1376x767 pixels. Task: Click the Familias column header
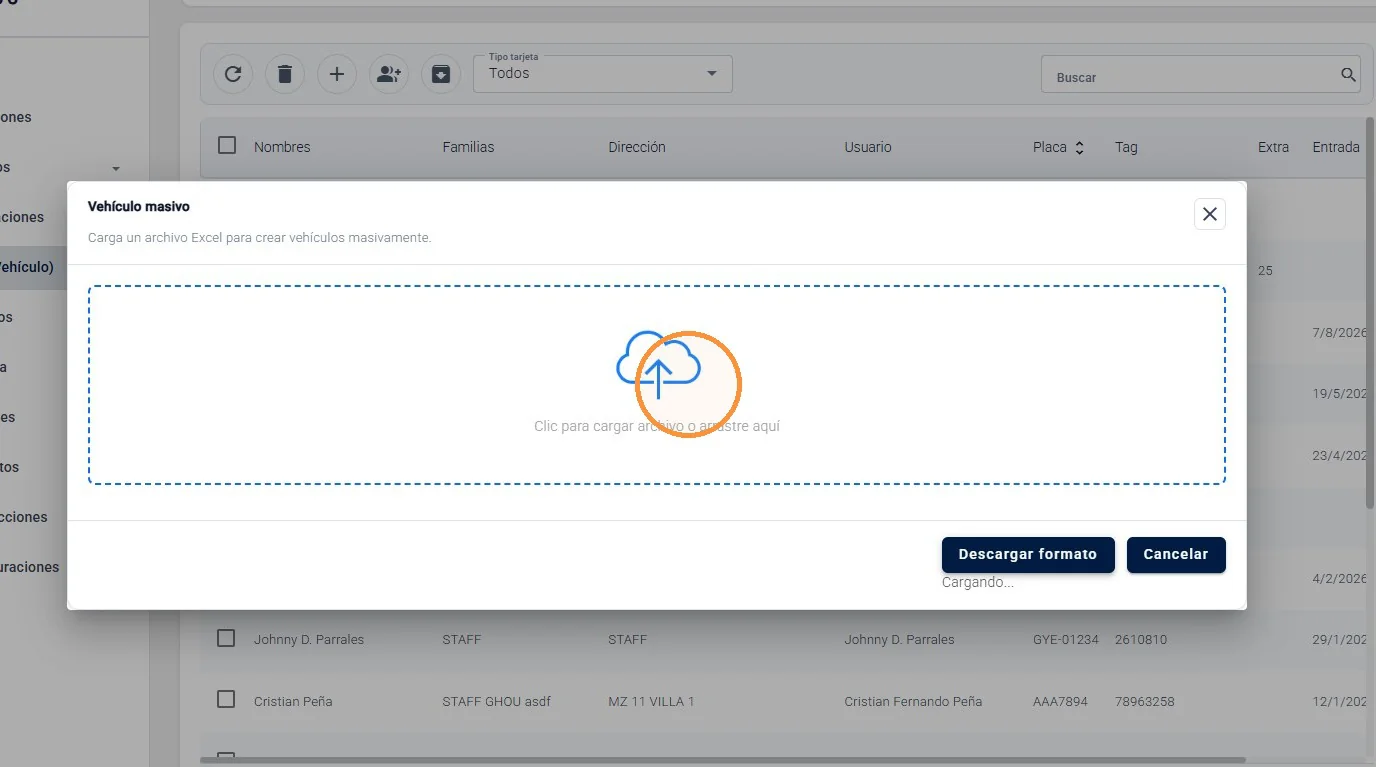point(468,147)
